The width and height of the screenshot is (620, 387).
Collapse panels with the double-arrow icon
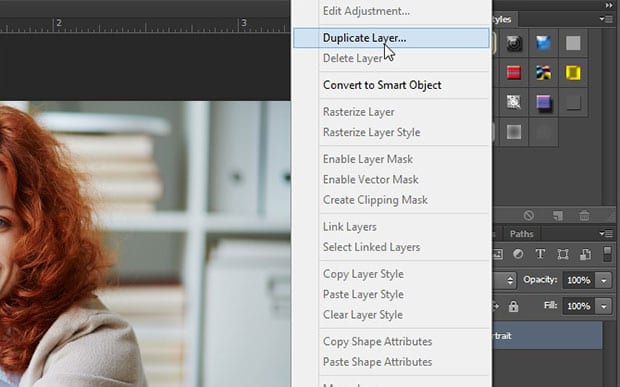click(609, 5)
